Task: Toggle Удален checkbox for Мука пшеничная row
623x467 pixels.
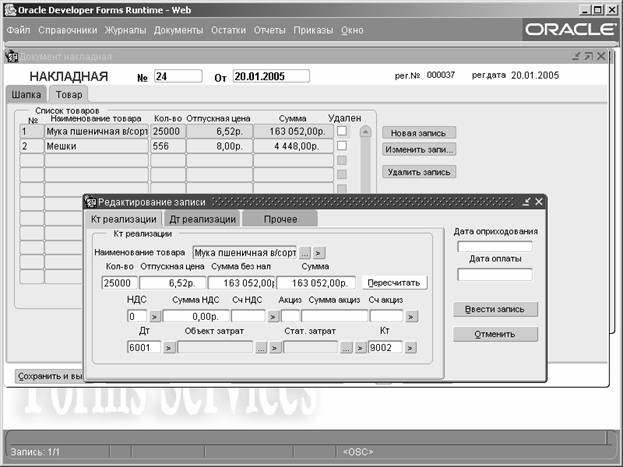Action: pyautogui.click(x=342, y=131)
